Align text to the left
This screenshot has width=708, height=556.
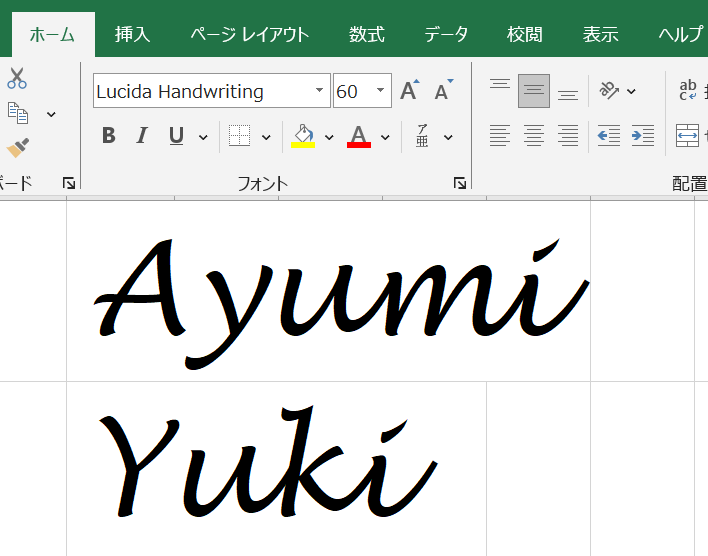tap(499, 136)
